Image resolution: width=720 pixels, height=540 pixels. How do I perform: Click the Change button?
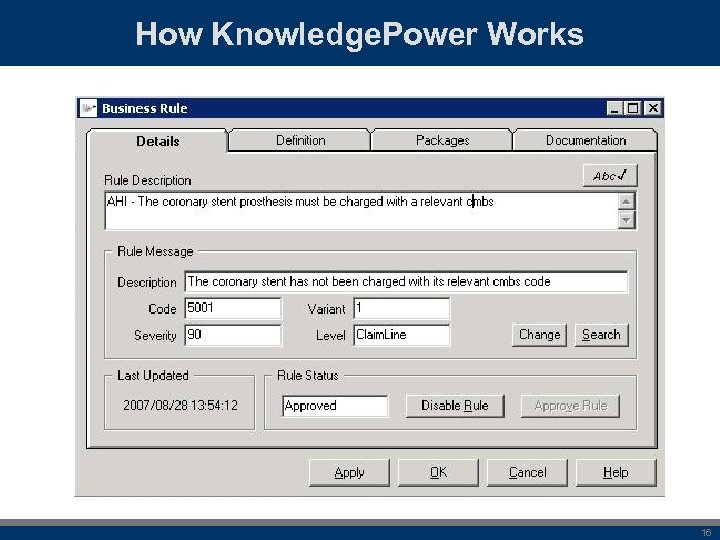tap(539, 335)
